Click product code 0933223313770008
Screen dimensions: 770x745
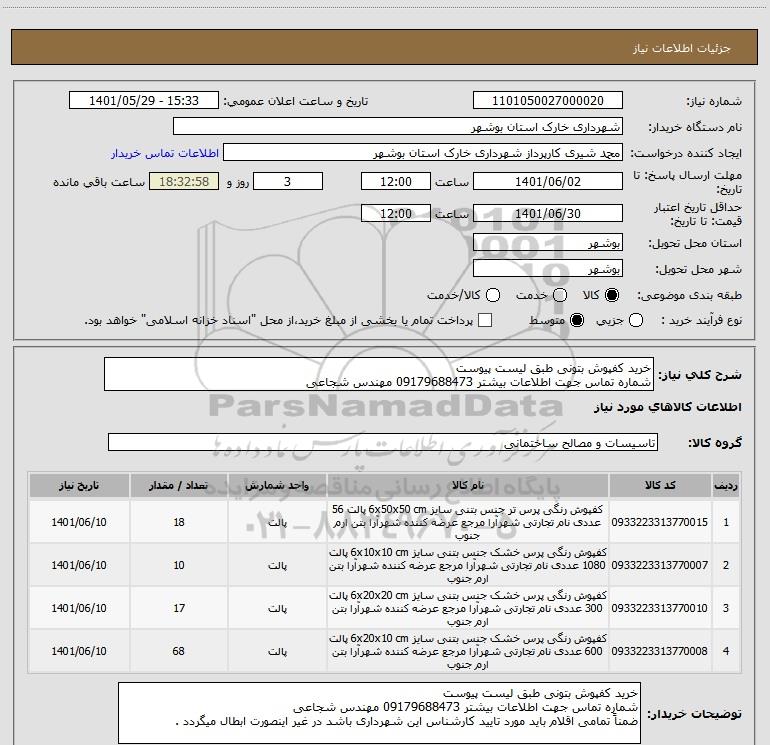point(660,651)
